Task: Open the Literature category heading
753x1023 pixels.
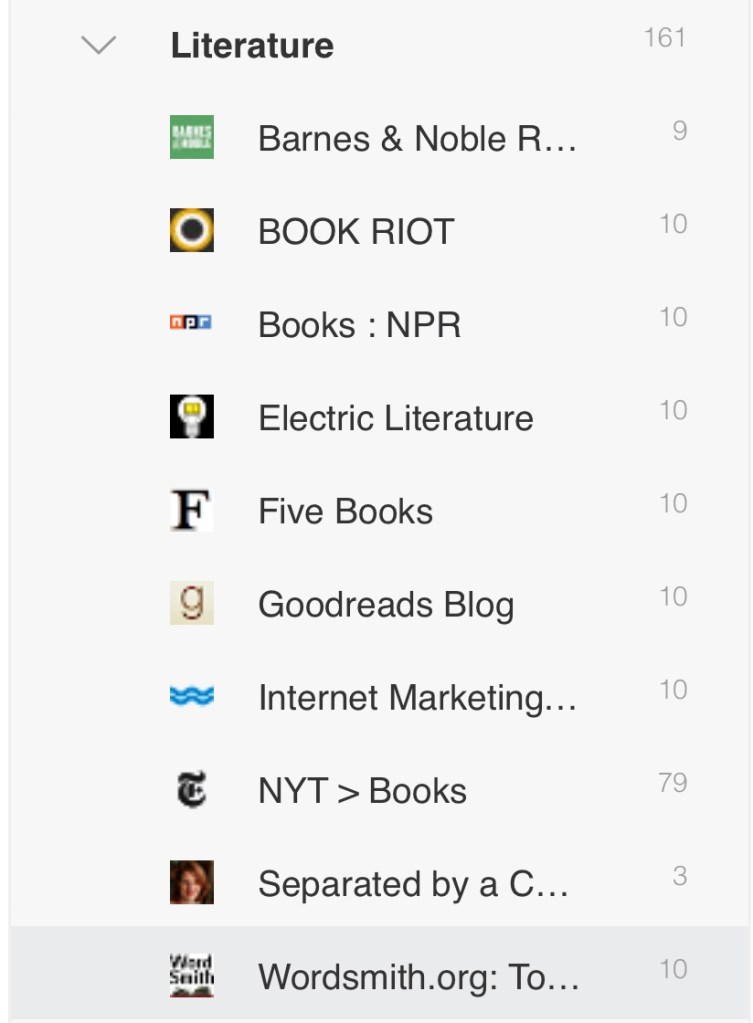Action: point(252,46)
